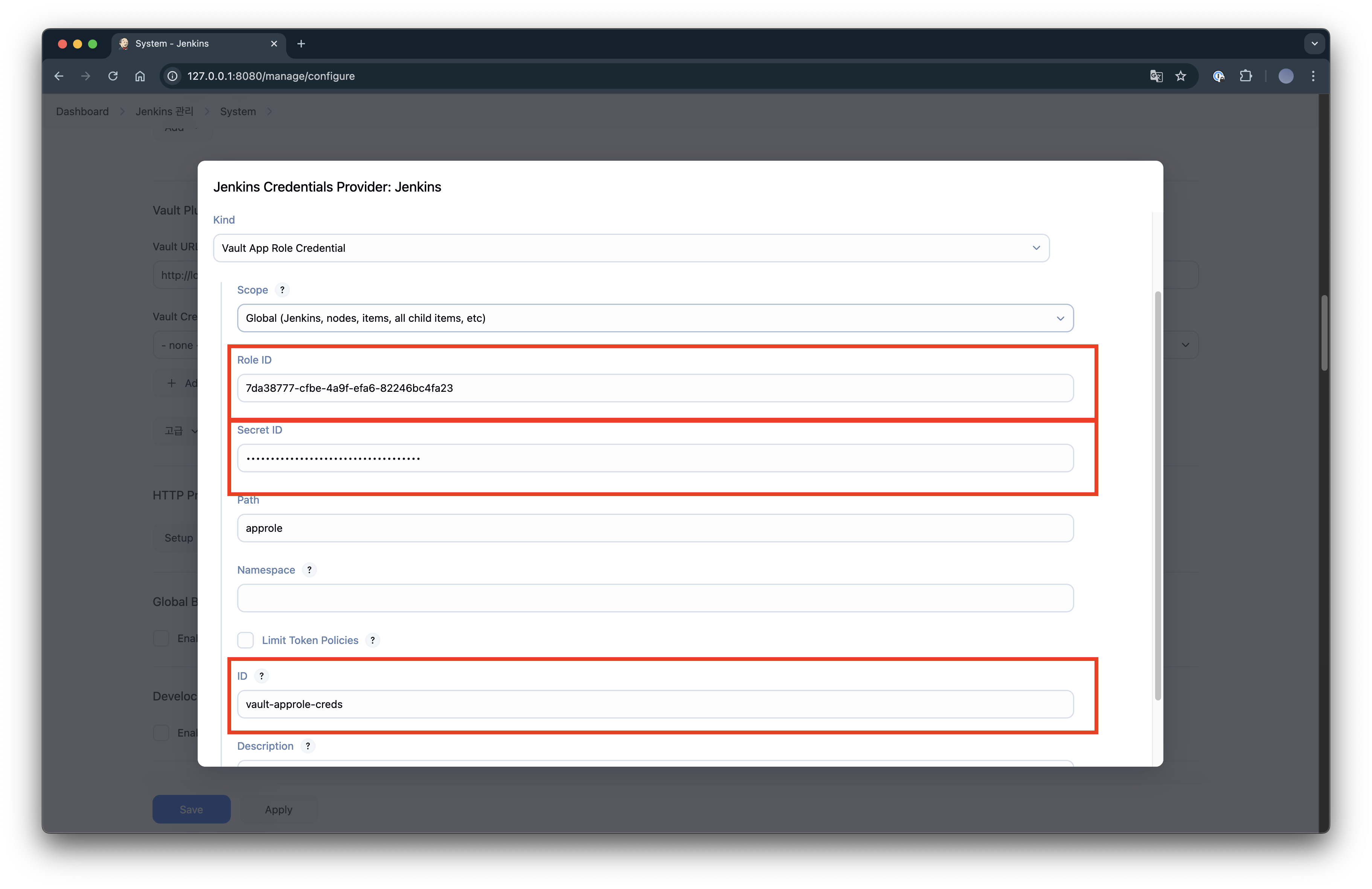This screenshot has height=889, width=1372.
Task: Click the home page icon
Action: tap(140, 76)
